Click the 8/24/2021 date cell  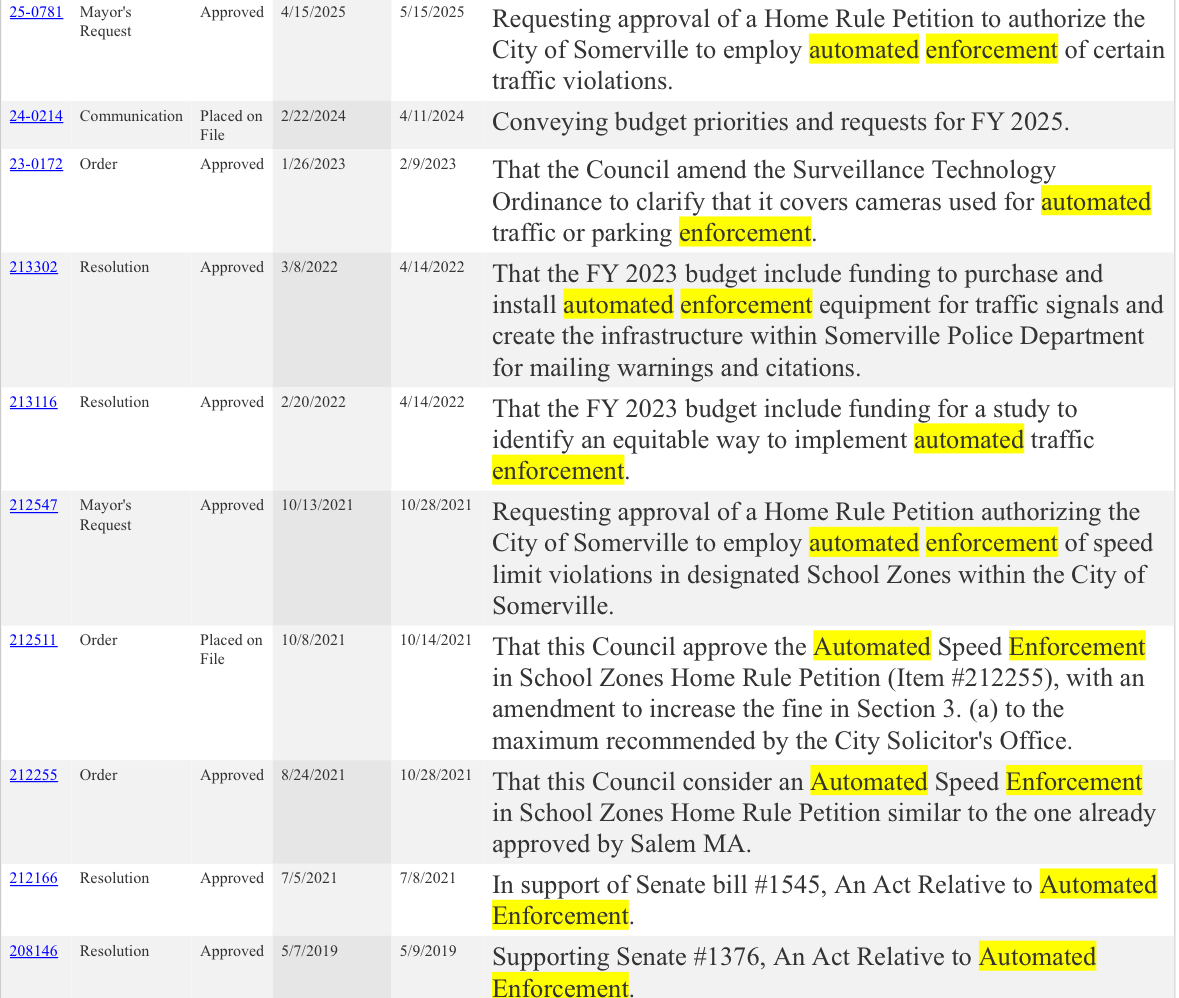coord(314,775)
